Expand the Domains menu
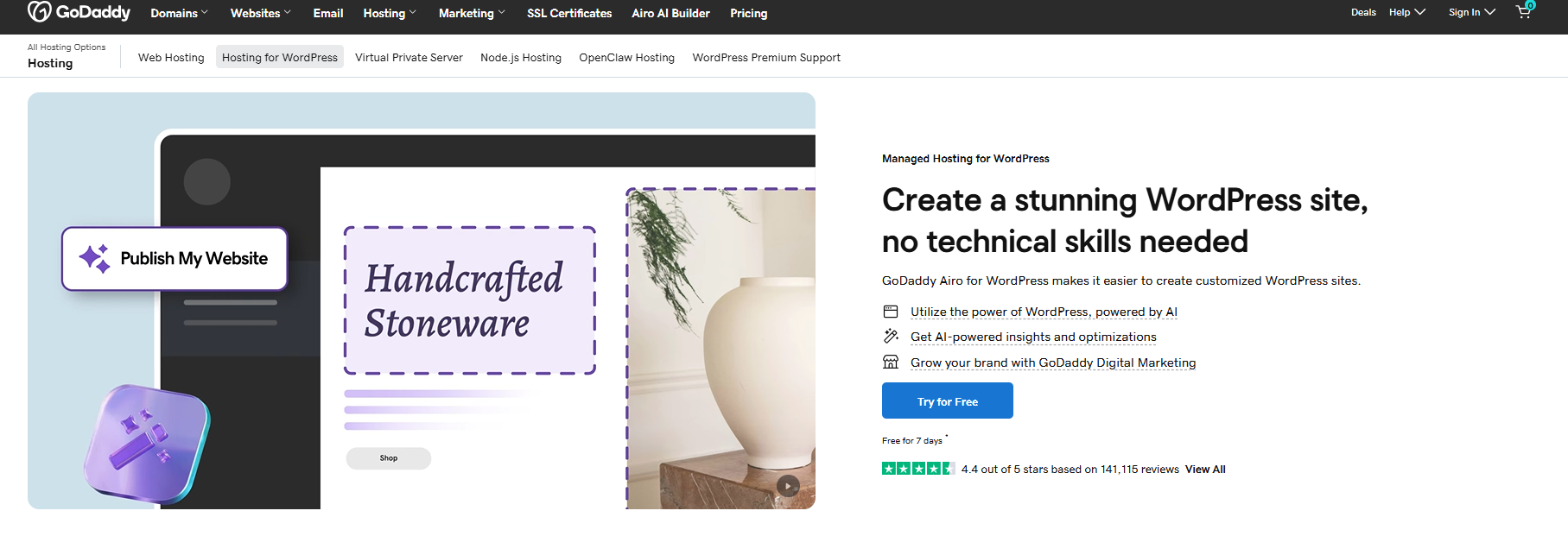This screenshot has width=1568, height=536. (x=179, y=13)
